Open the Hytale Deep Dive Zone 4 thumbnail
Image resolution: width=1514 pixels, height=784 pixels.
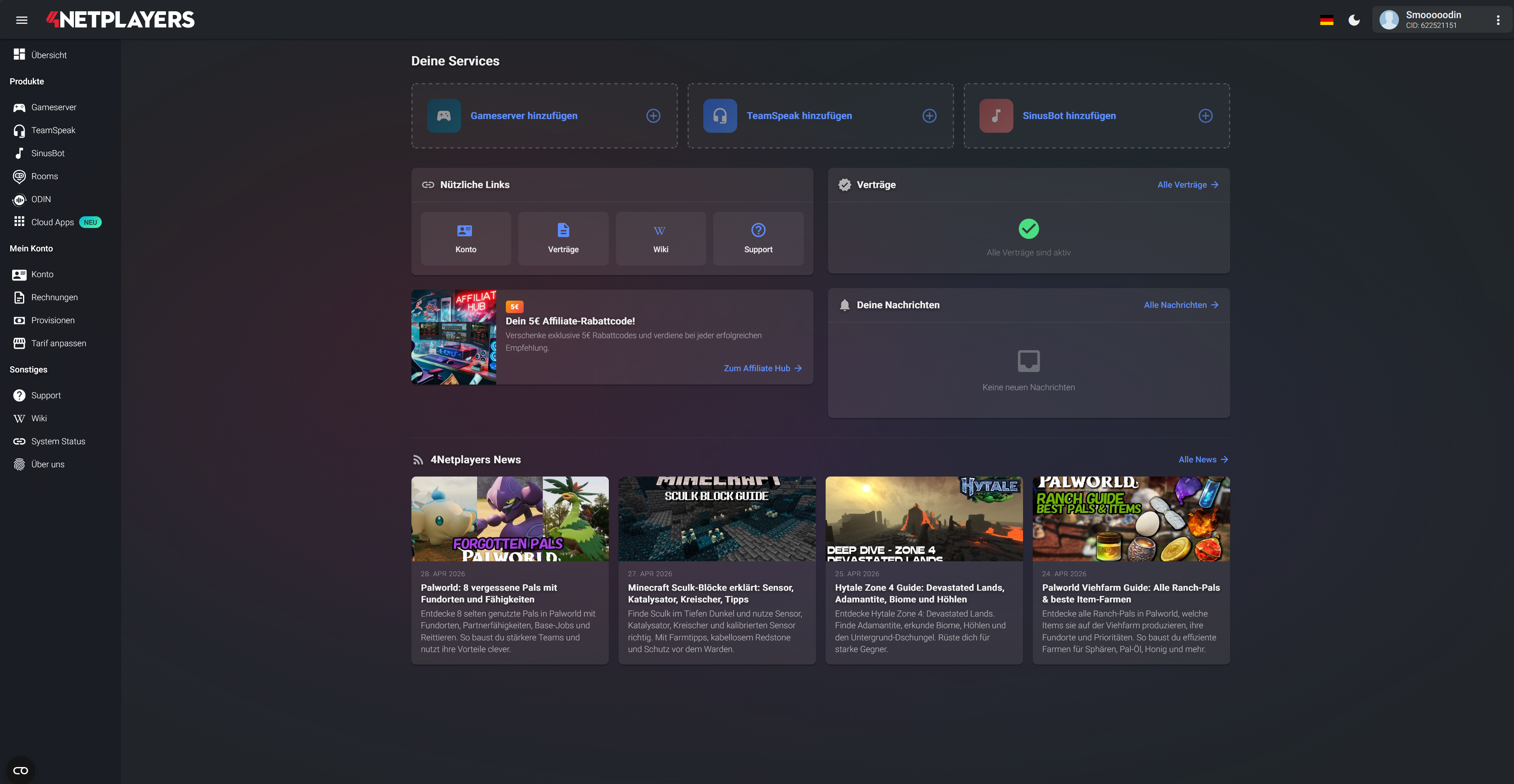pos(924,518)
